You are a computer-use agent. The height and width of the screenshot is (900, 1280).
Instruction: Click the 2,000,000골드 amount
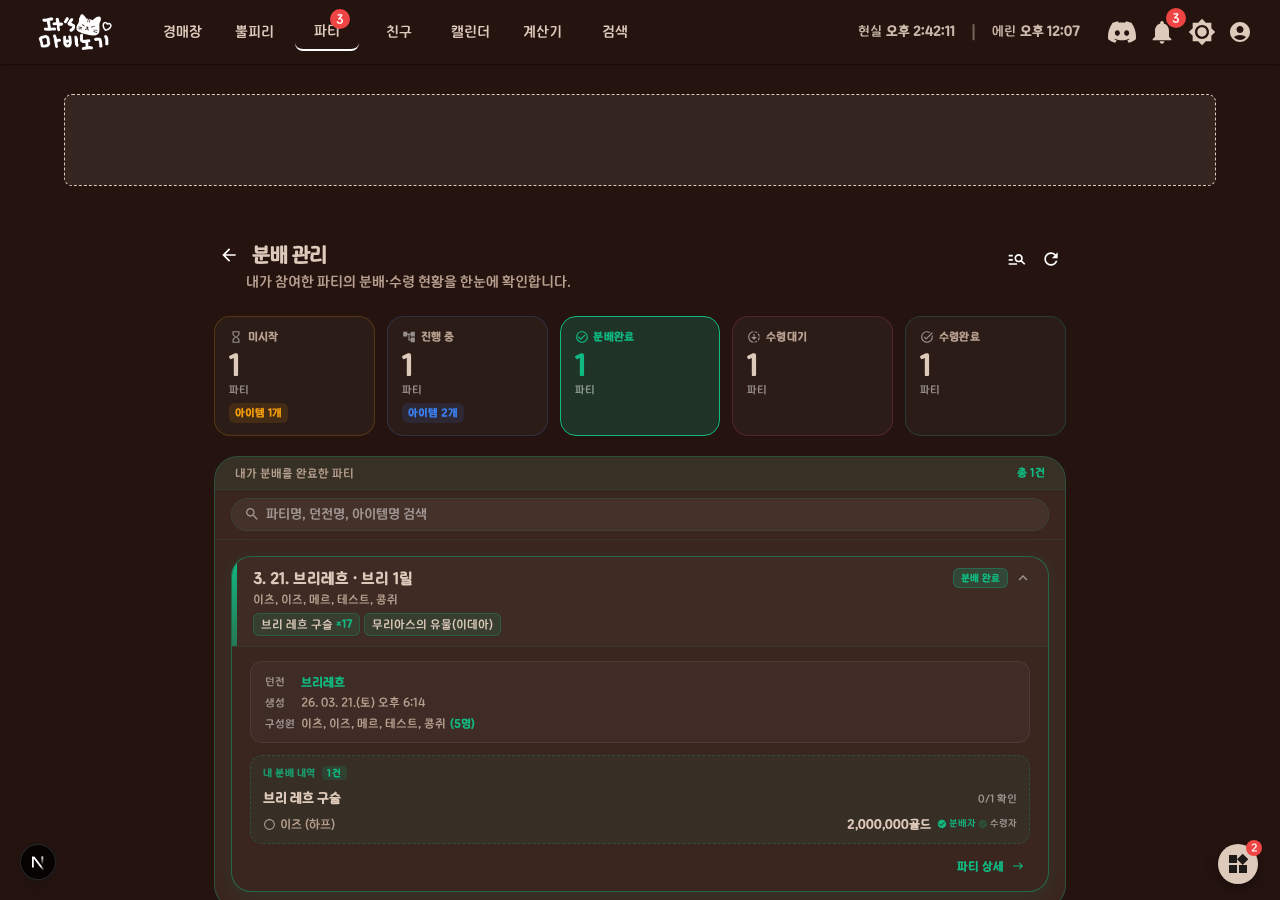click(888, 824)
